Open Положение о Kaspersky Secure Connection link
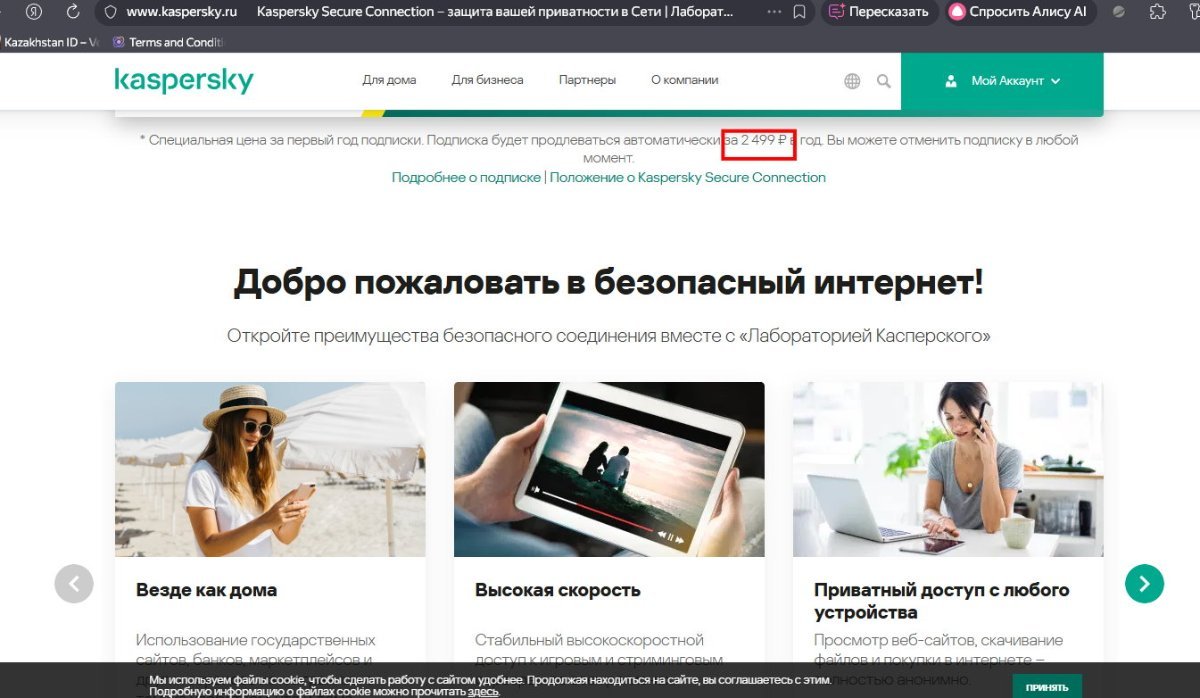This screenshot has width=1200, height=698. point(688,177)
